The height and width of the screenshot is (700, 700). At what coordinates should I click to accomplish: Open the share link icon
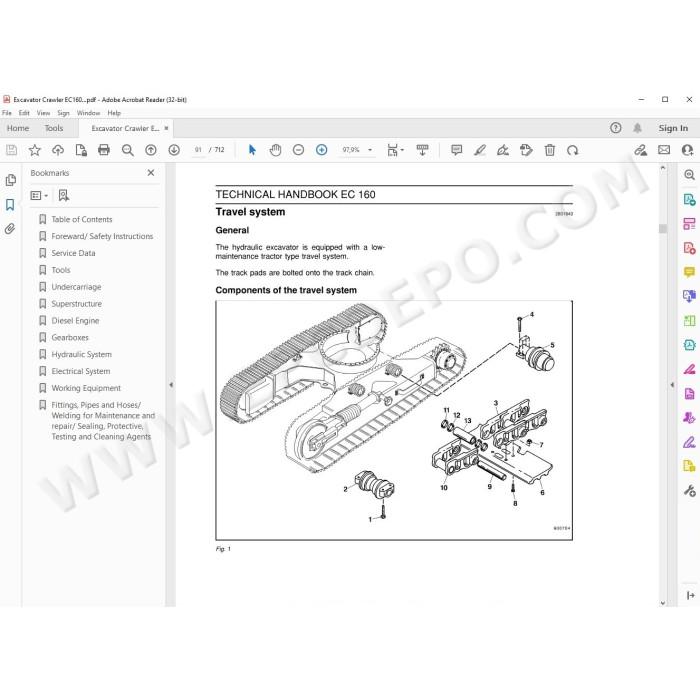tap(641, 150)
